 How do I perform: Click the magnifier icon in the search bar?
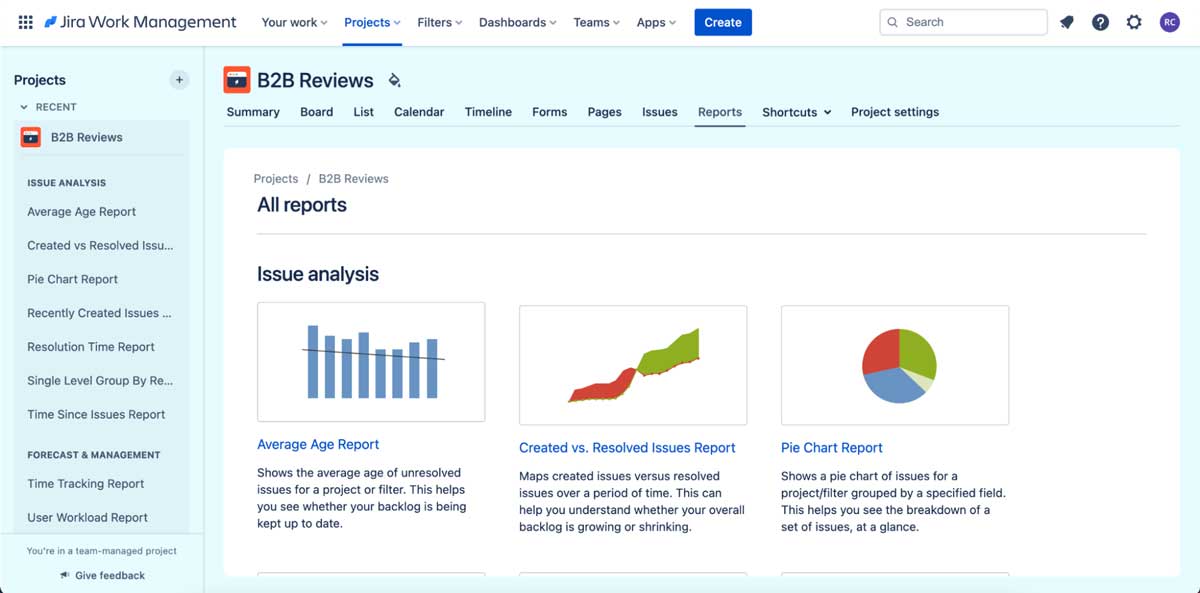point(892,21)
